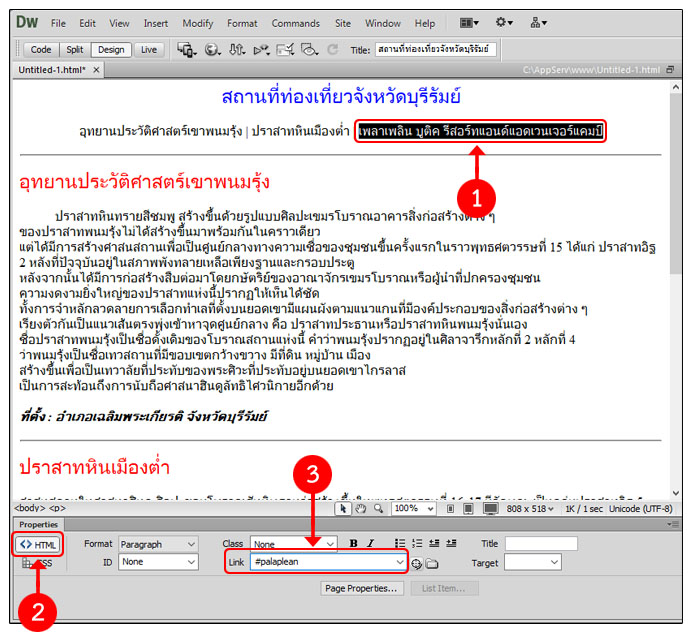
Task: Apply Bold formatting in Properties panel
Action: coord(353,544)
